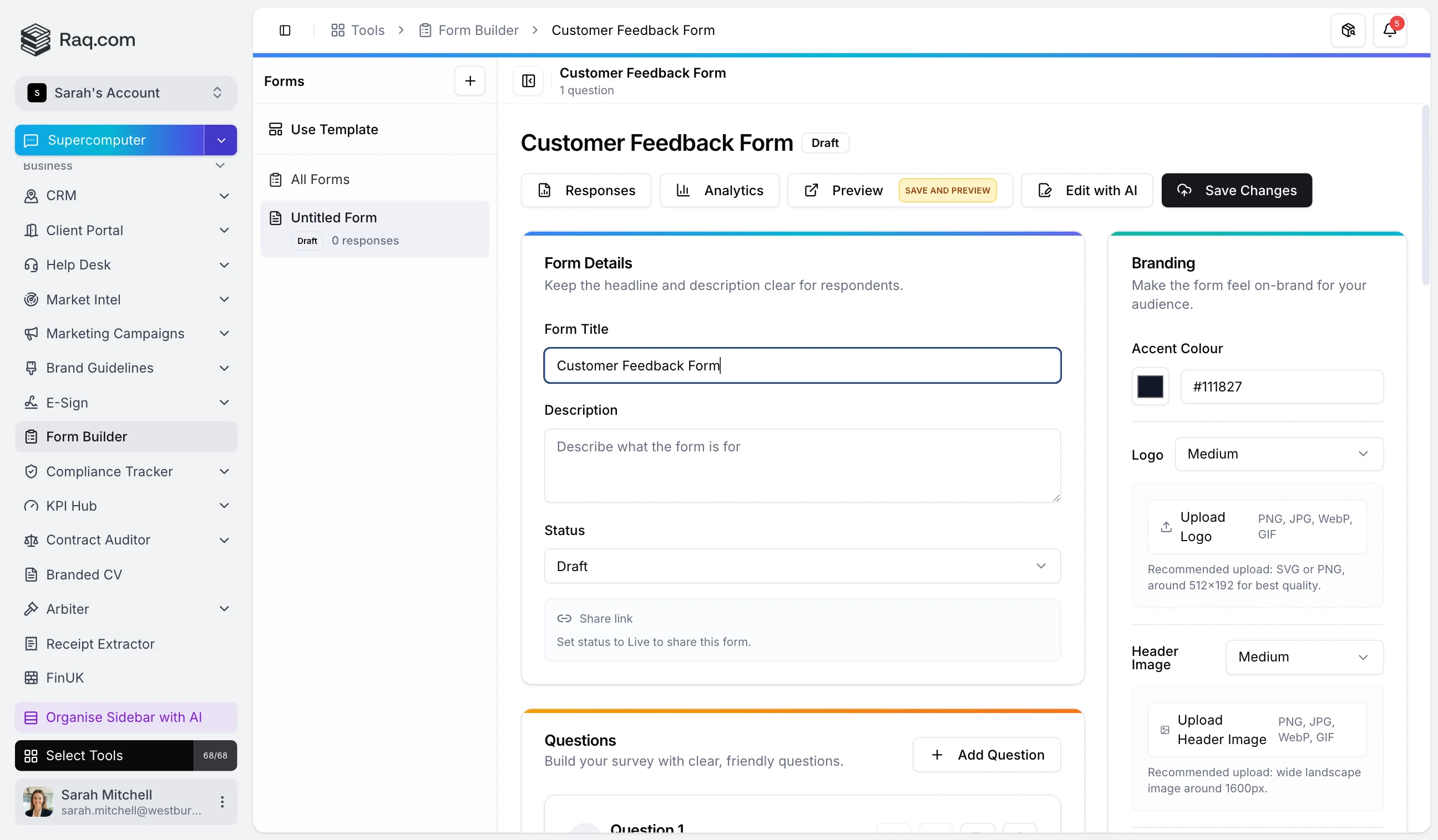This screenshot has height=840, width=1438.
Task: Click the FinUK sidebar icon
Action: tap(31, 678)
